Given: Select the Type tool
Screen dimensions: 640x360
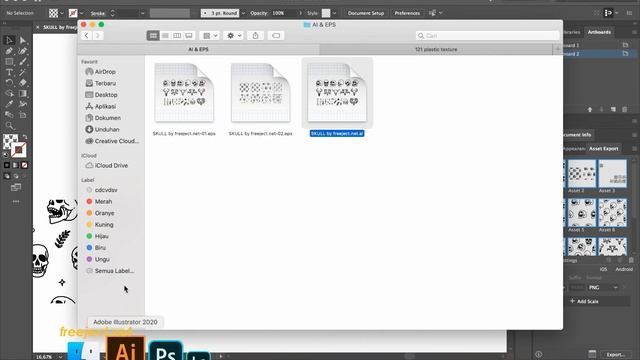Looking at the screenshot, I should coord(9,72).
